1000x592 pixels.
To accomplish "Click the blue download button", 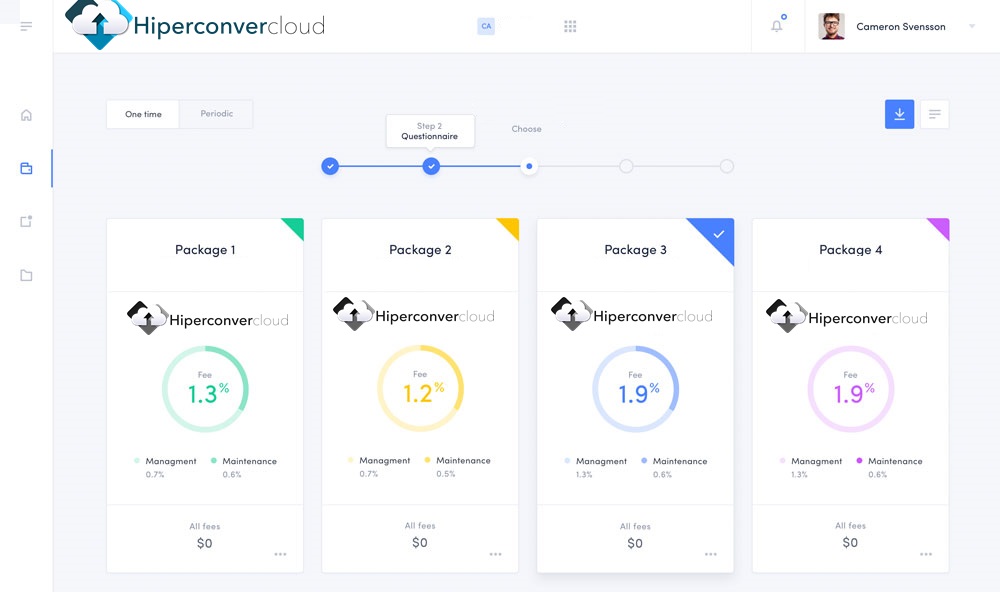I will [899, 114].
